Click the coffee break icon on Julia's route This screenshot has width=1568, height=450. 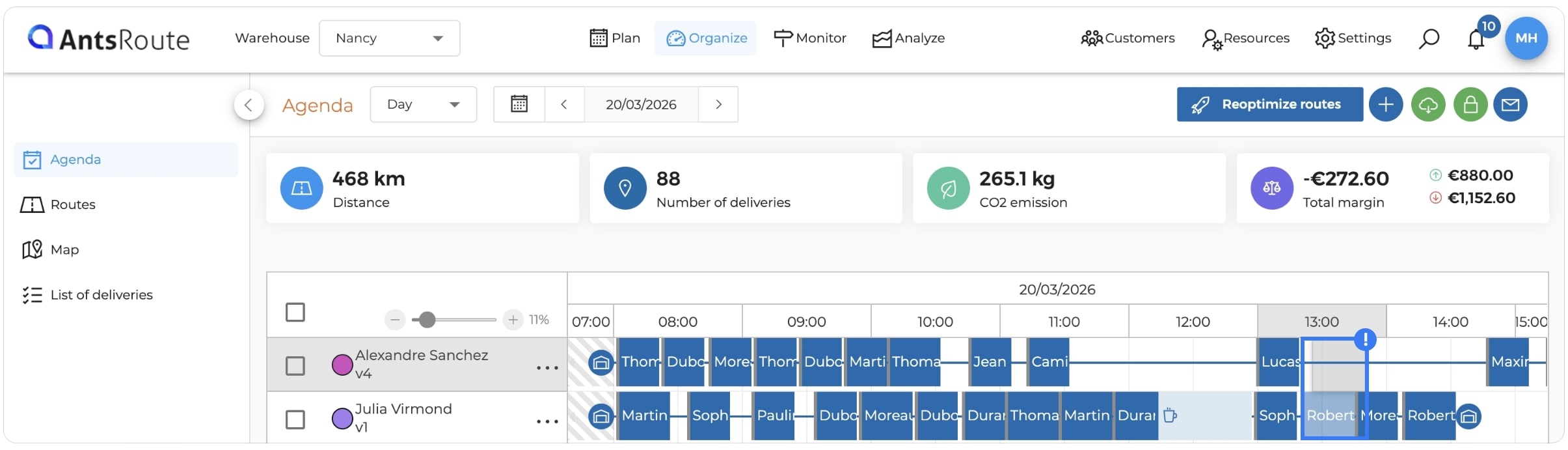click(1170, 415)
